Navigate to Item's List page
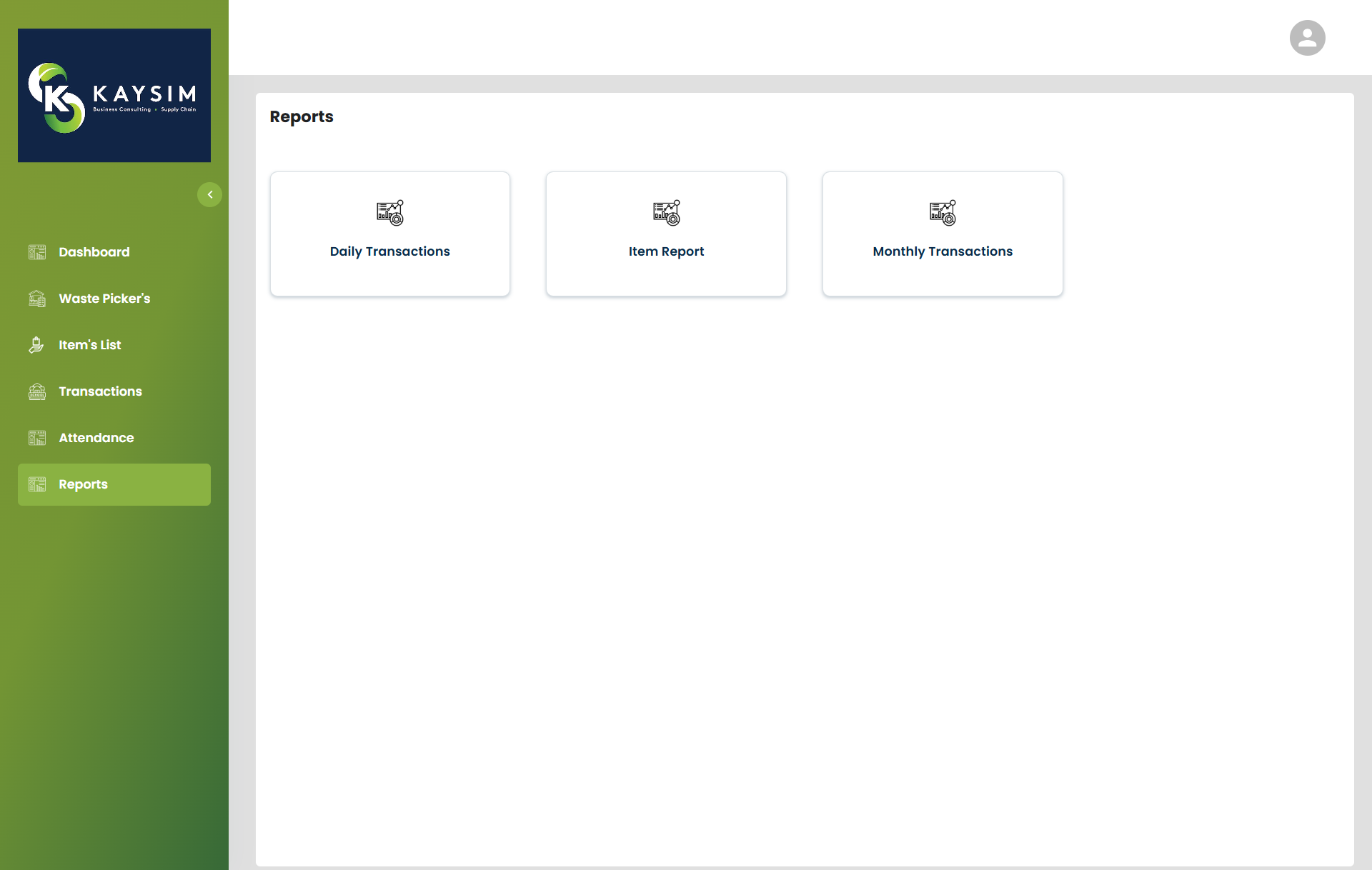Viewport: 1372px width, 870px height. click(89, 345)
